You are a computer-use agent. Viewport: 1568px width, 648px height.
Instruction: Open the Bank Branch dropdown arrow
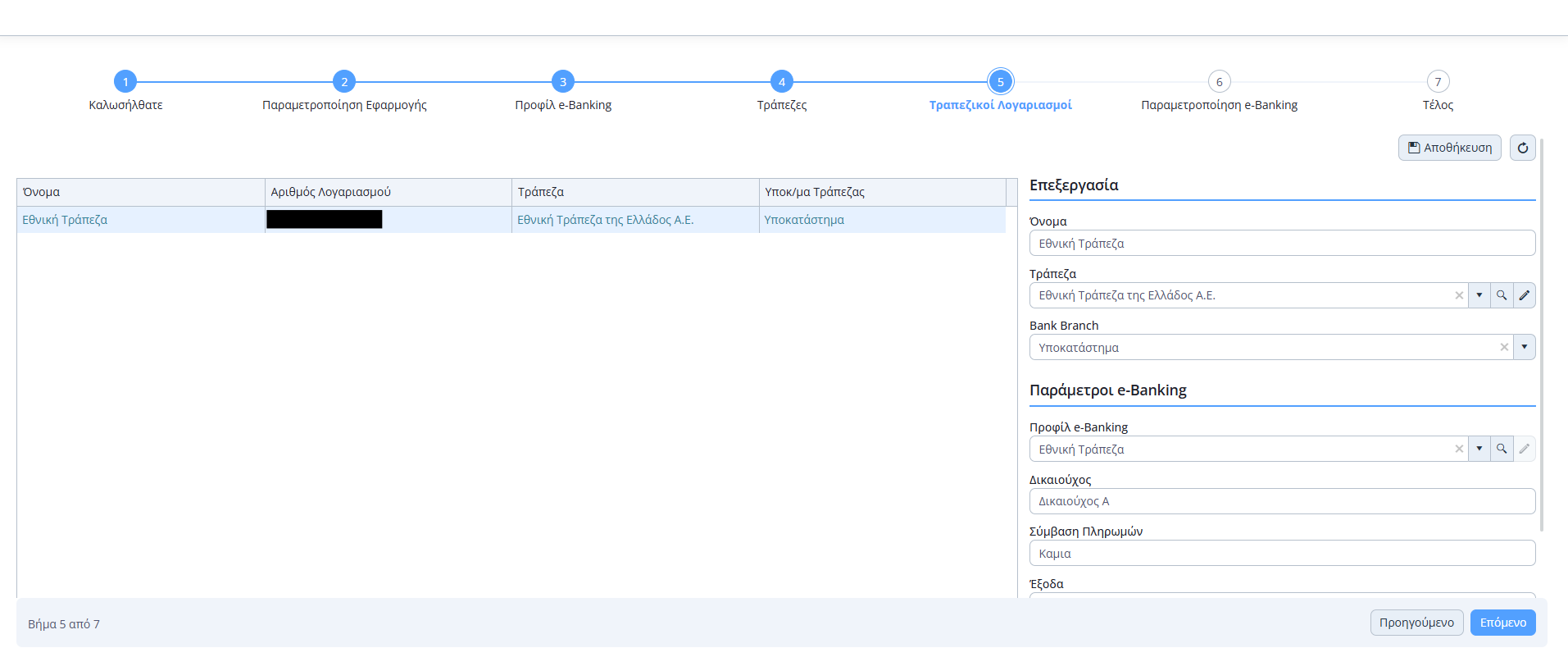1524,347
